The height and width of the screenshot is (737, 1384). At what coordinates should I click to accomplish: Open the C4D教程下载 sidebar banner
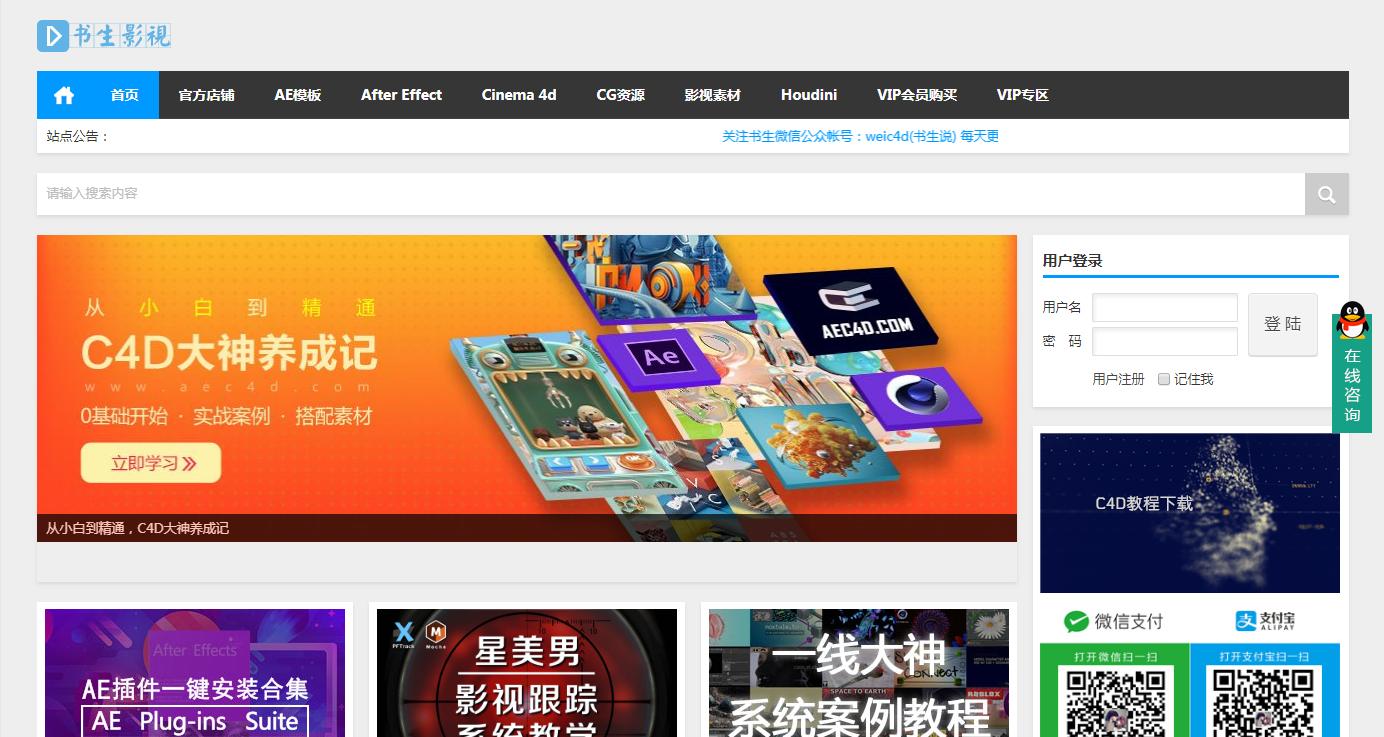pos(1189,512)
